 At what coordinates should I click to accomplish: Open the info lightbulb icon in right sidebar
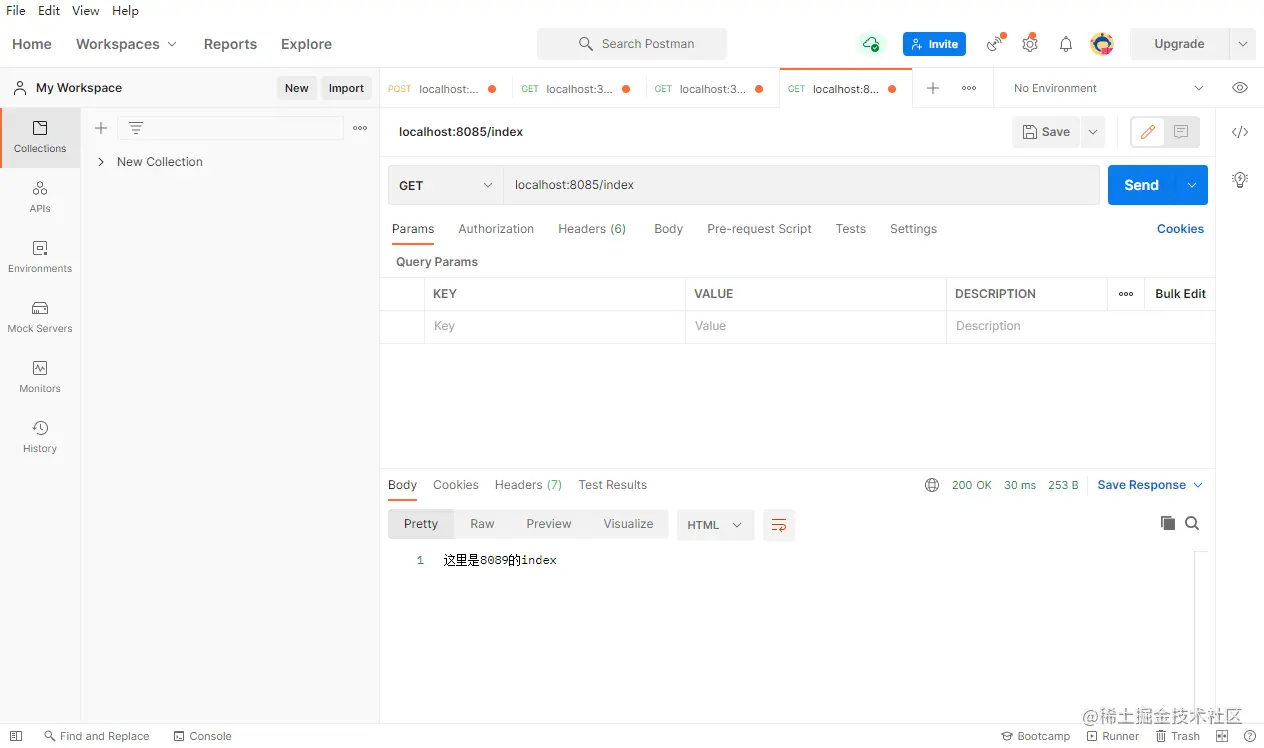(1240, 180)
